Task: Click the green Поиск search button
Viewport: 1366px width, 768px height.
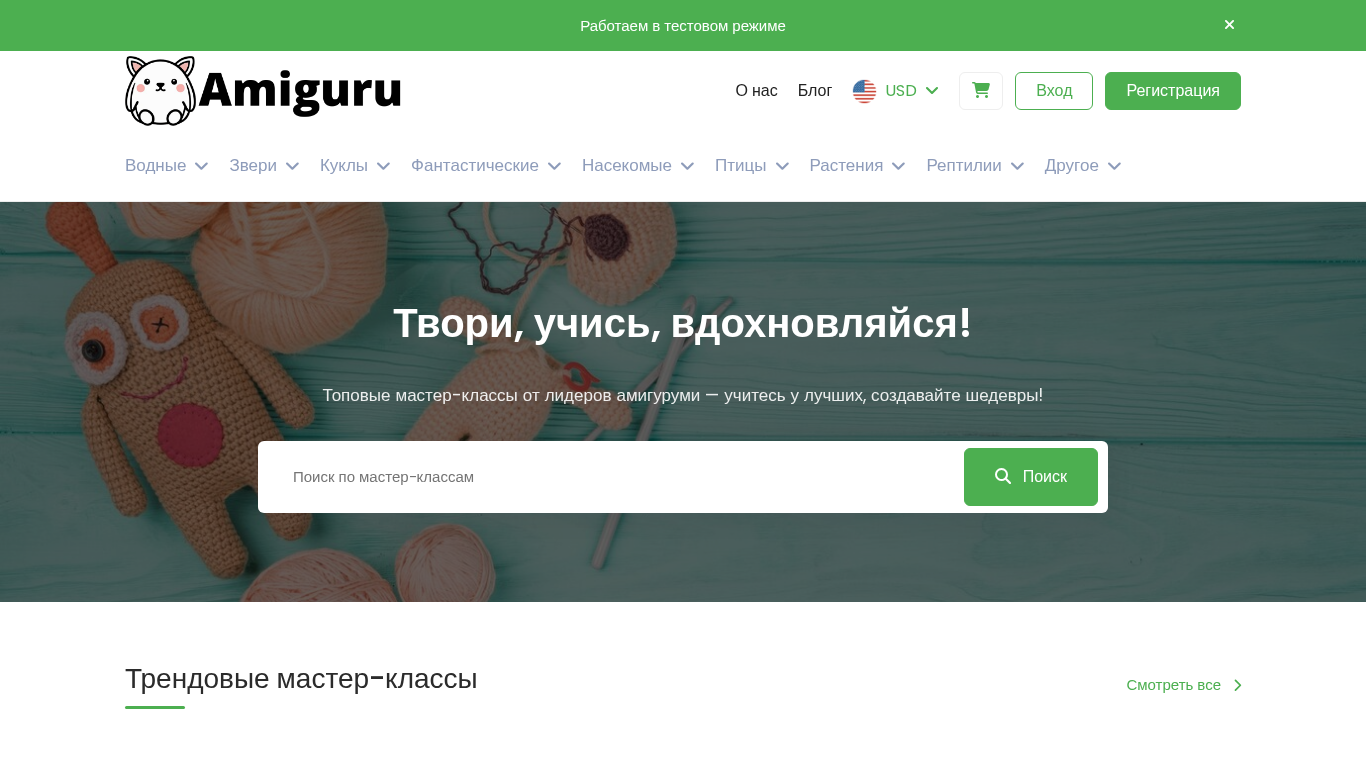Action: [1031, 477]
